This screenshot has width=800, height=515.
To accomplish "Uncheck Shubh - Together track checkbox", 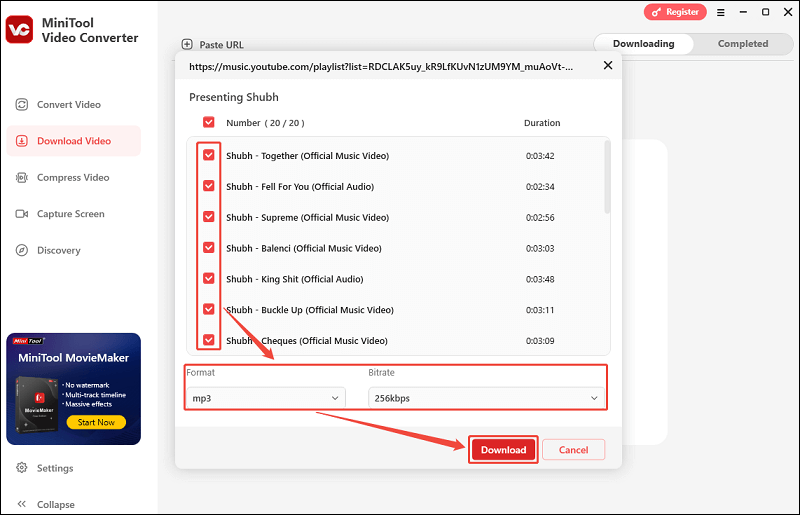I will click(x=209, y=155).
